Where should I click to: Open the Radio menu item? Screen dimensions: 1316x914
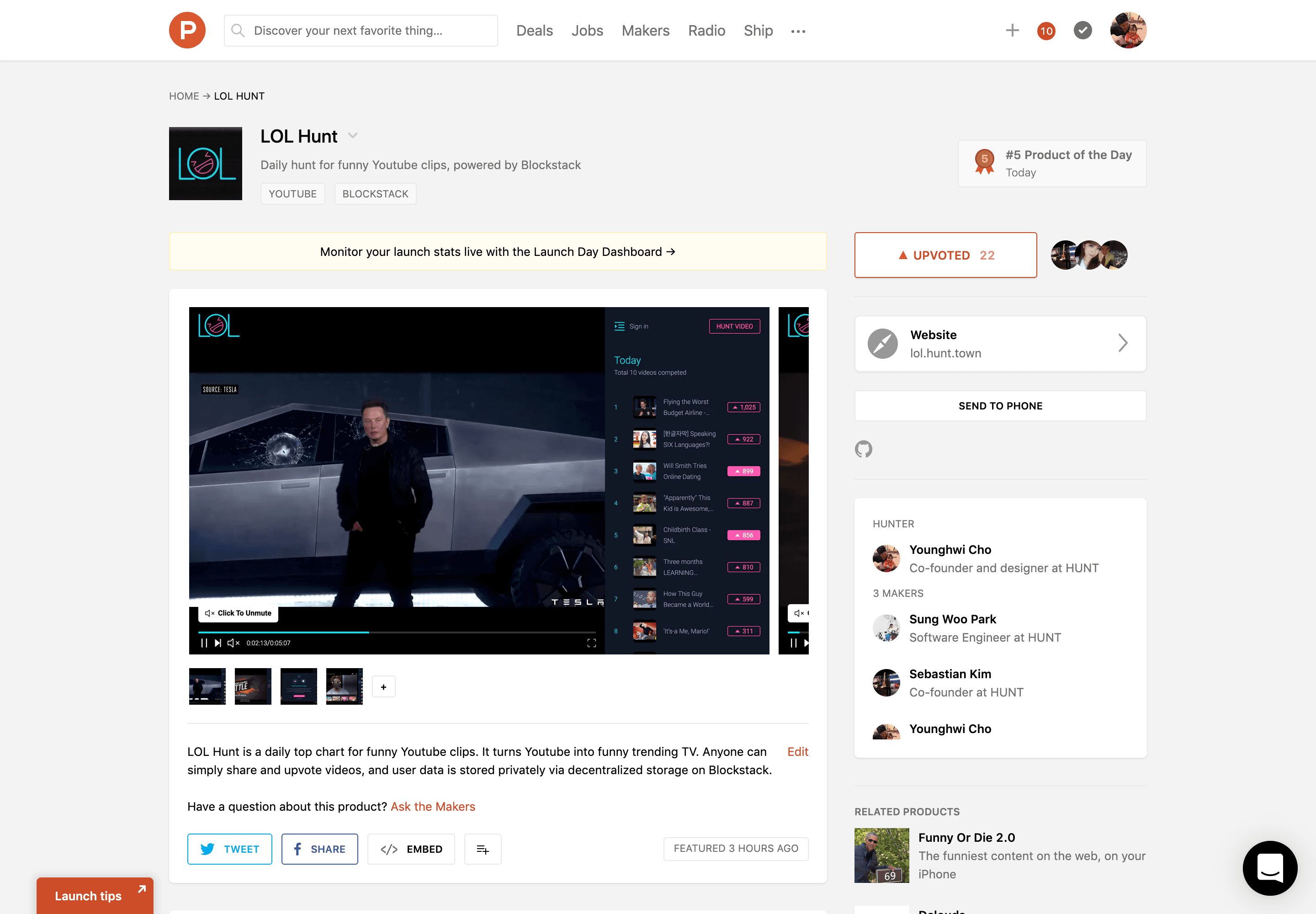tap(707, 30)
